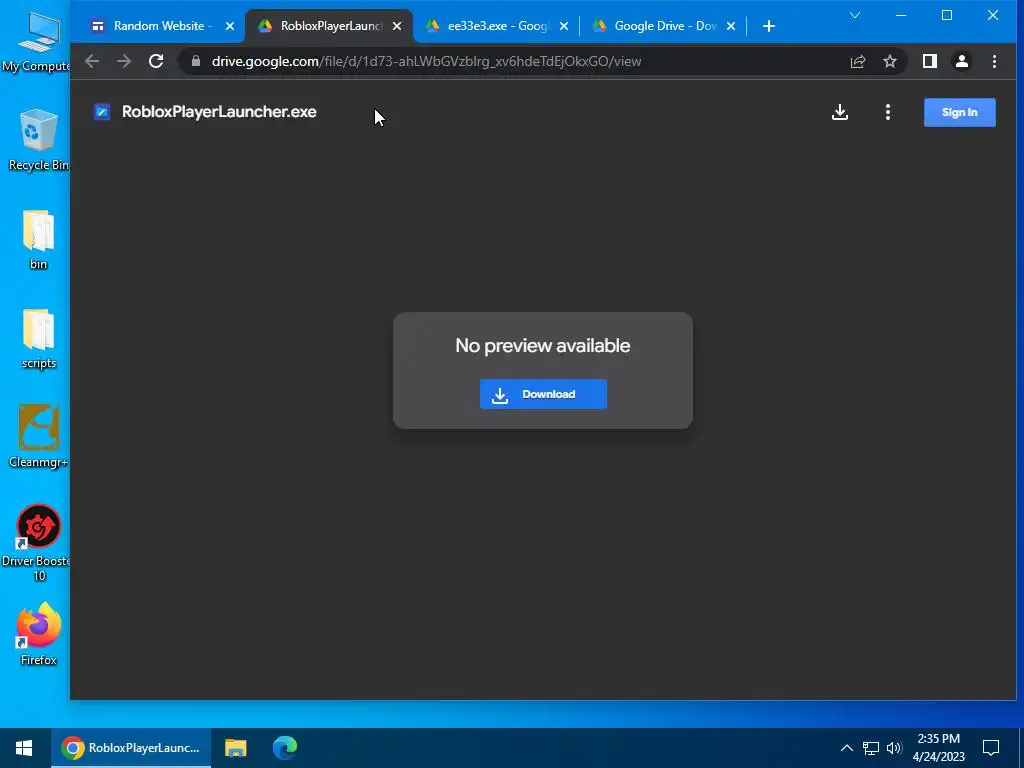Toggle the Chrome side panel icon
Screen dimensions: 1024x768
(x=930, y=61)
